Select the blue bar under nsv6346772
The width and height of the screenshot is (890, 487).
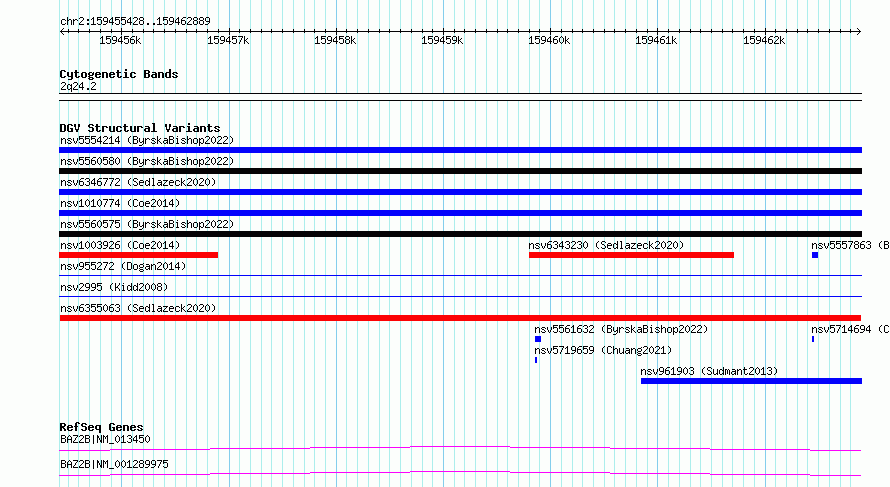460,192
